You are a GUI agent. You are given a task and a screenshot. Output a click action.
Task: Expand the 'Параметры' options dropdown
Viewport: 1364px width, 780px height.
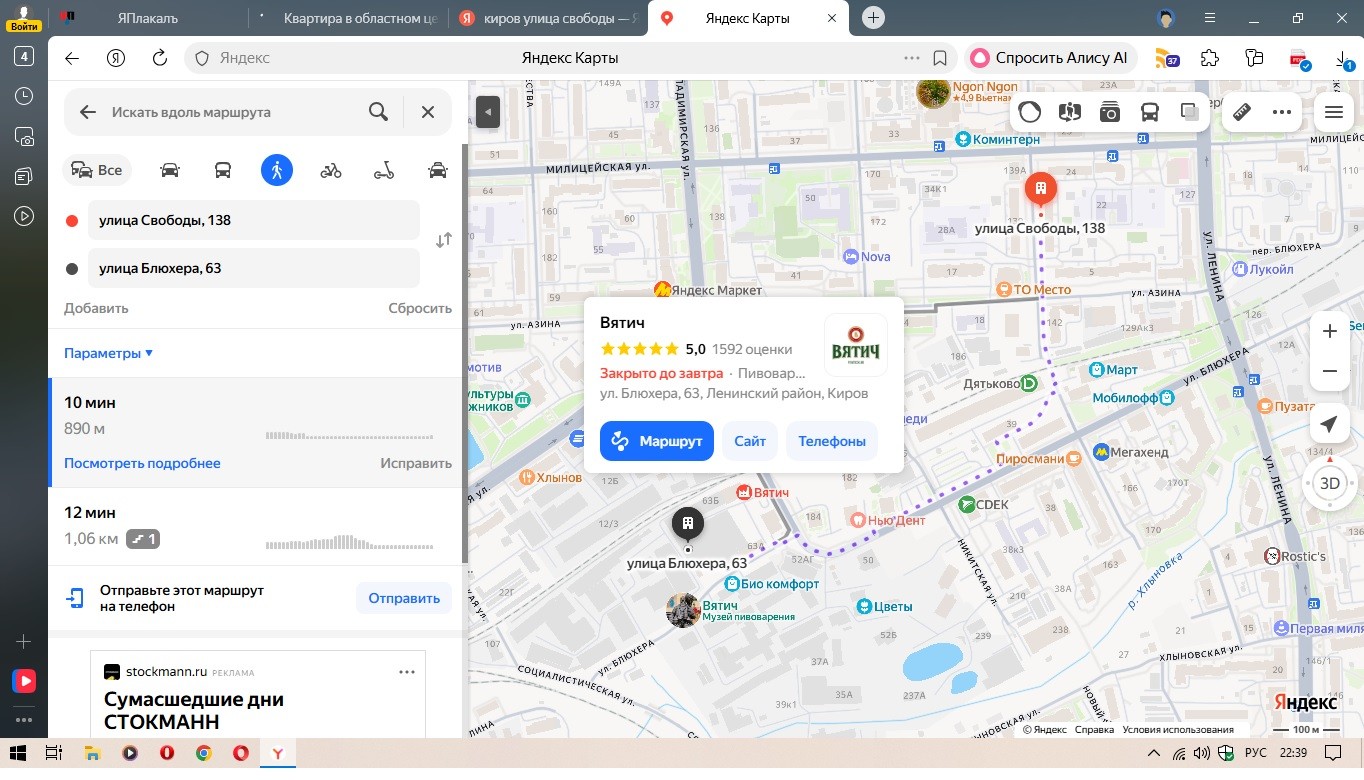tap(108, 353)
